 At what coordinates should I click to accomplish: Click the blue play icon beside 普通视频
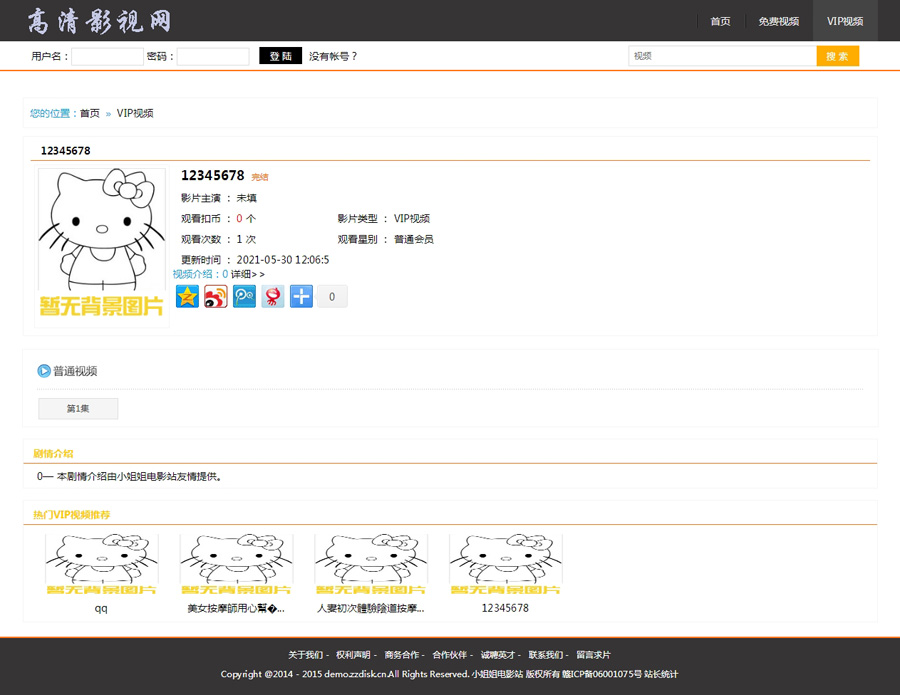pyautogui.click(x=44, y=371)
